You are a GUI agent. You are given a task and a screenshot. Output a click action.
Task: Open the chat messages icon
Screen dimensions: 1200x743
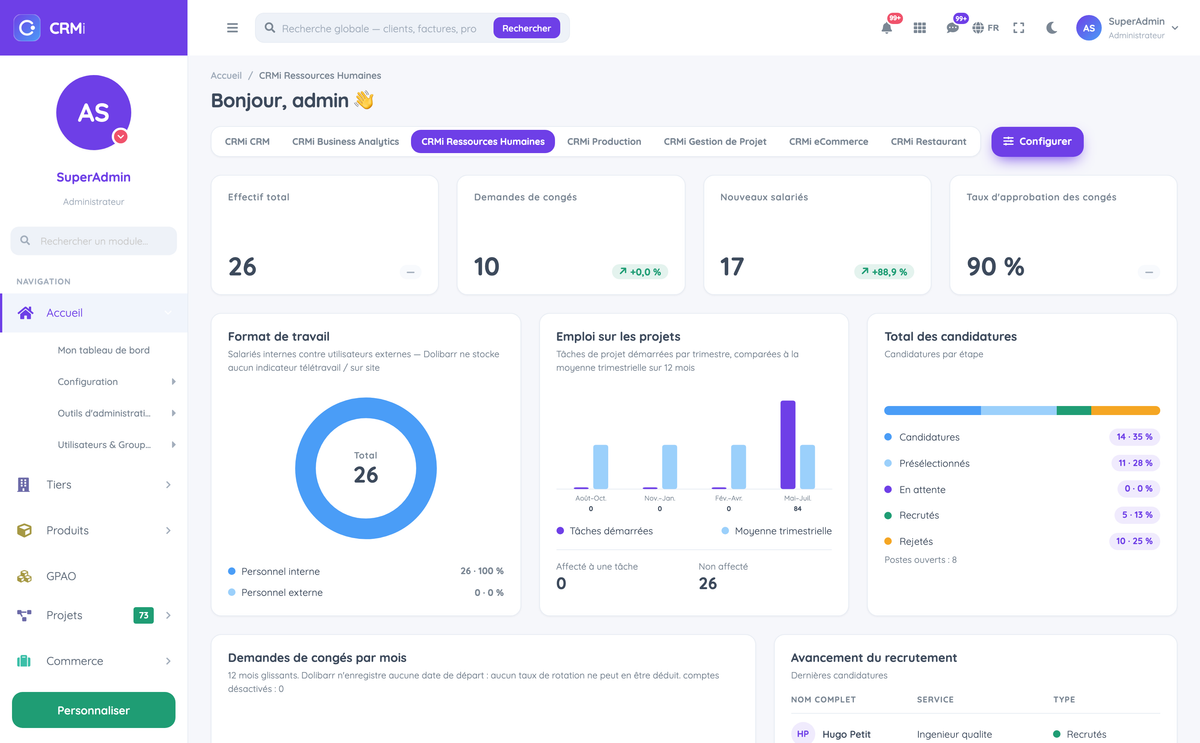(x=952, y=28)
